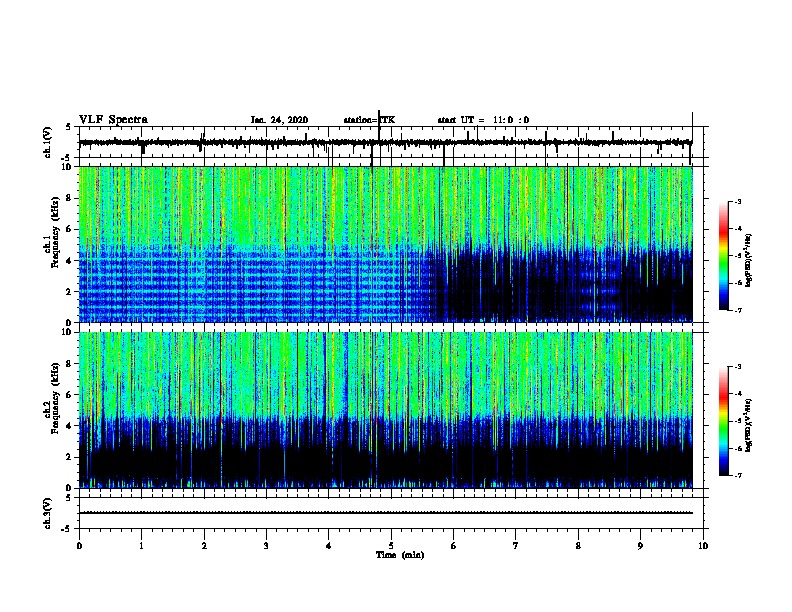Click the "4" kHz tick on ch.2 frequency axis
The height and width of the screenshot is (612, 792).
pyautogui.click(x=70, y=426)
